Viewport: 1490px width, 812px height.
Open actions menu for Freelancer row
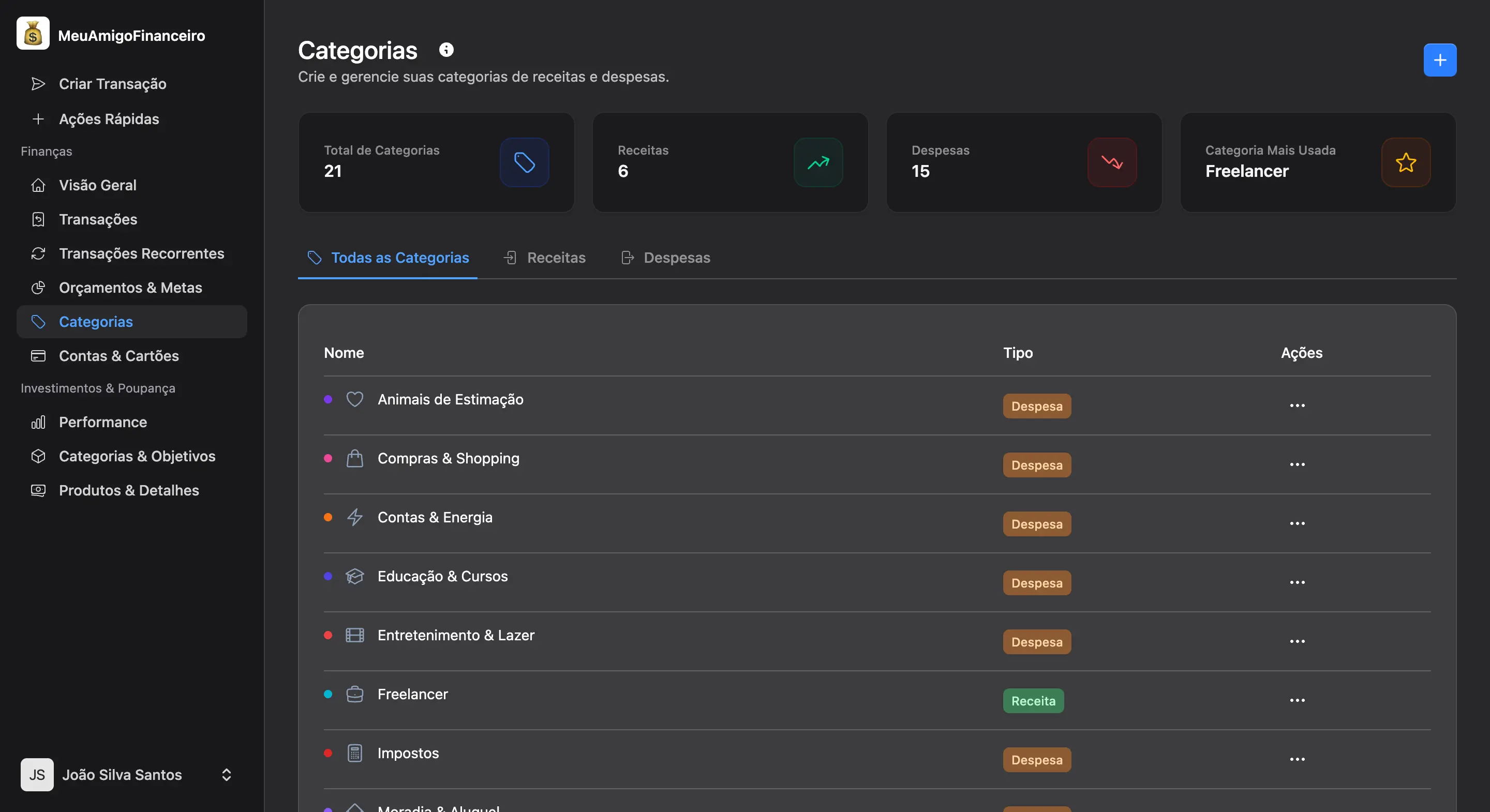point(1298,700)
